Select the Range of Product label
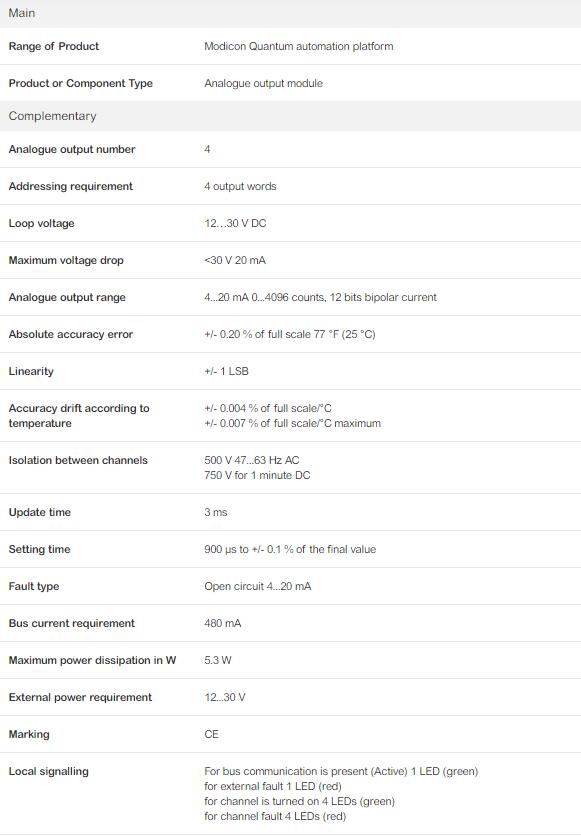This screenshot has height=837, width=581. (x=54, y=46)
